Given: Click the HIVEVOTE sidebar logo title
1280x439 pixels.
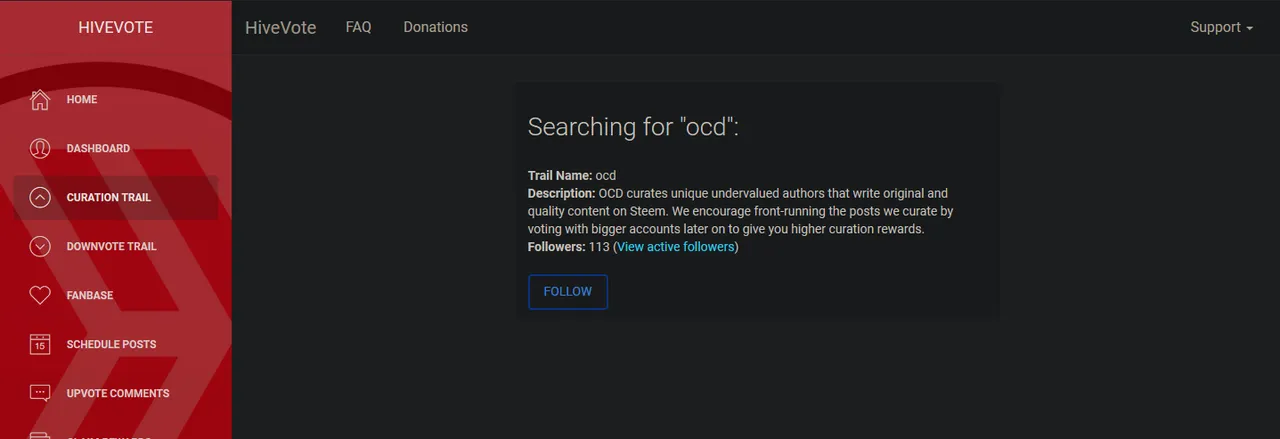Looking at the screenshot, I should click(x=116, y=27).
